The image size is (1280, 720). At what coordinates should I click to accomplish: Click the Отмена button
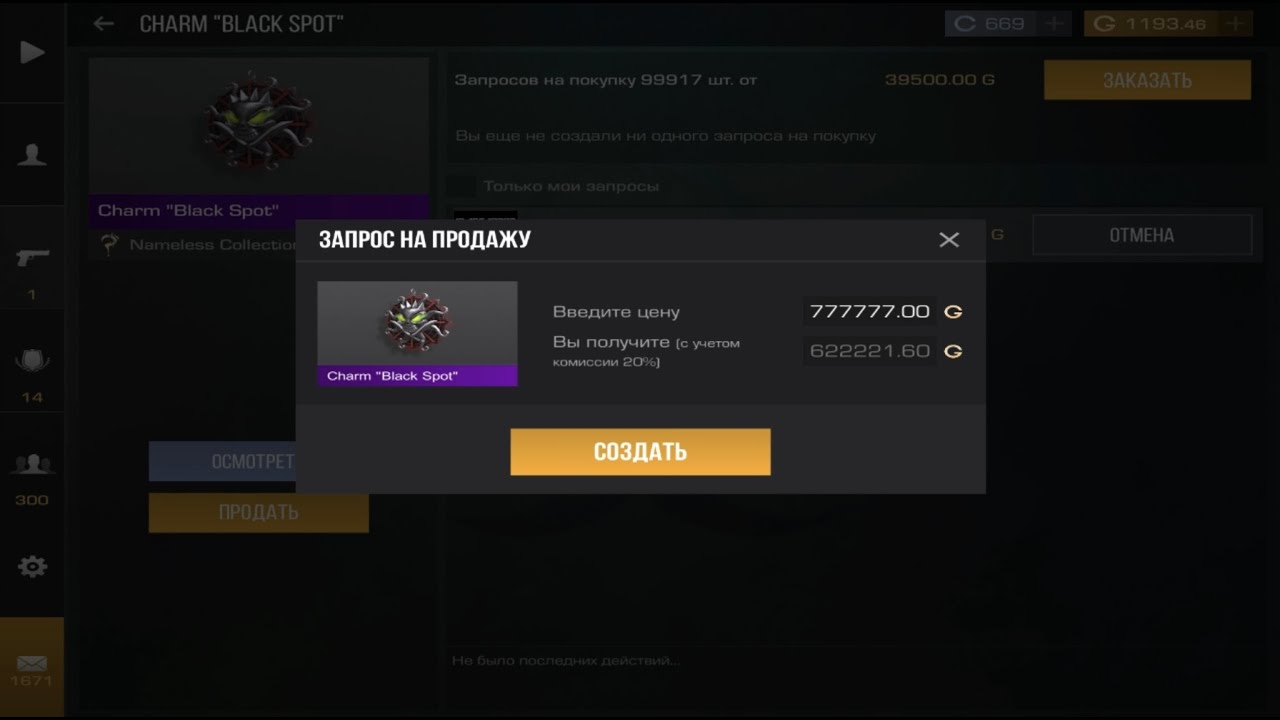[1141, 235]
